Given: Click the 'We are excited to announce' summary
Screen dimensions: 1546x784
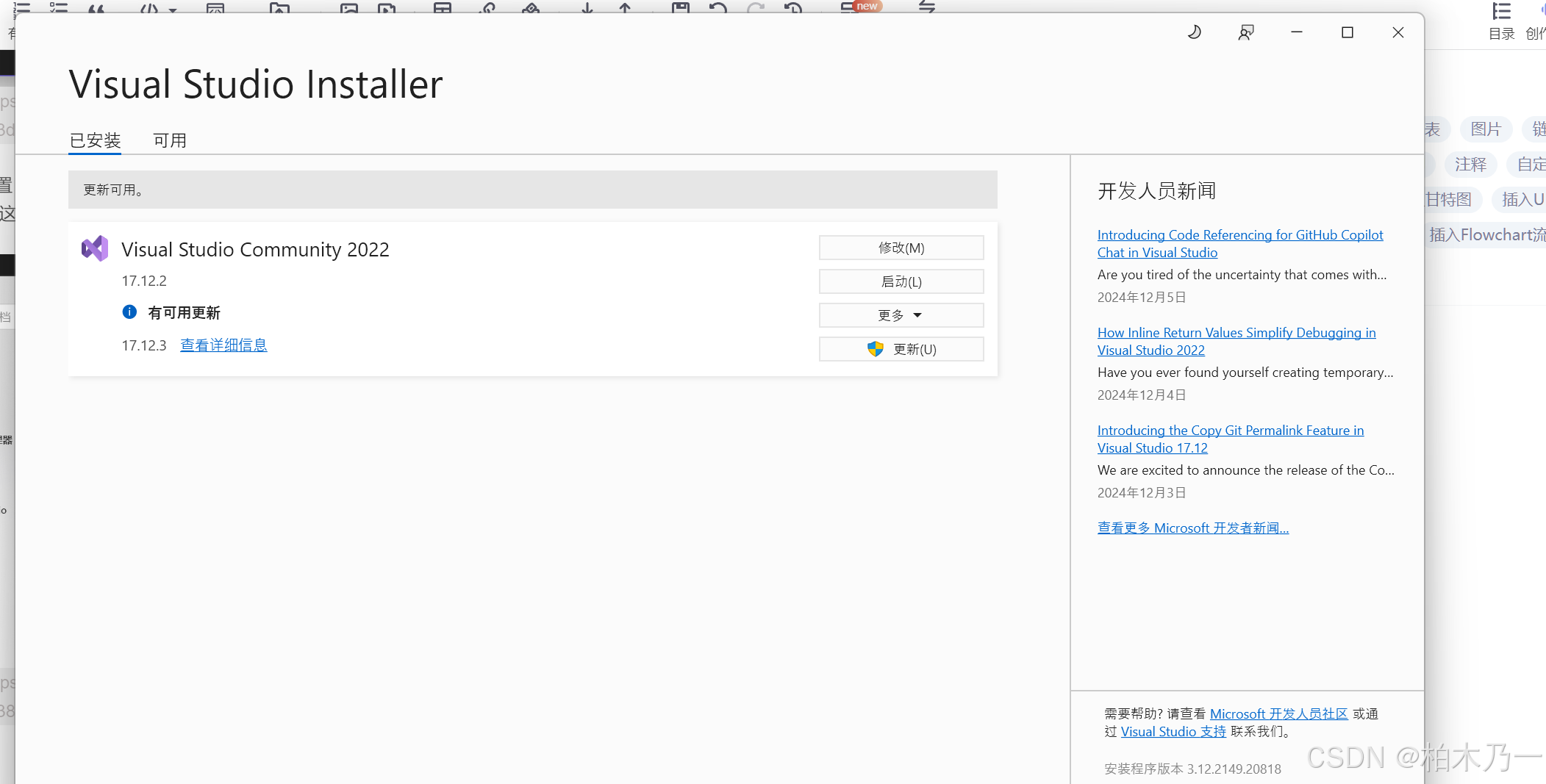Looking at the screenshot, I should [x=1246, y=470].
